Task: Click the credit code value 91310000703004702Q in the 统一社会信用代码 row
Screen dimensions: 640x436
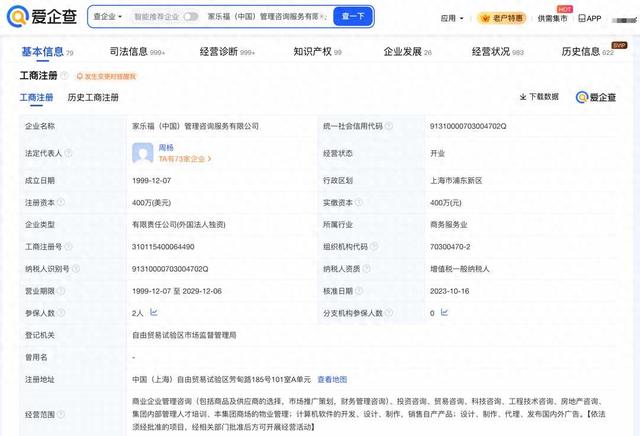Action: pyautogui.click(x=468, y=126)
